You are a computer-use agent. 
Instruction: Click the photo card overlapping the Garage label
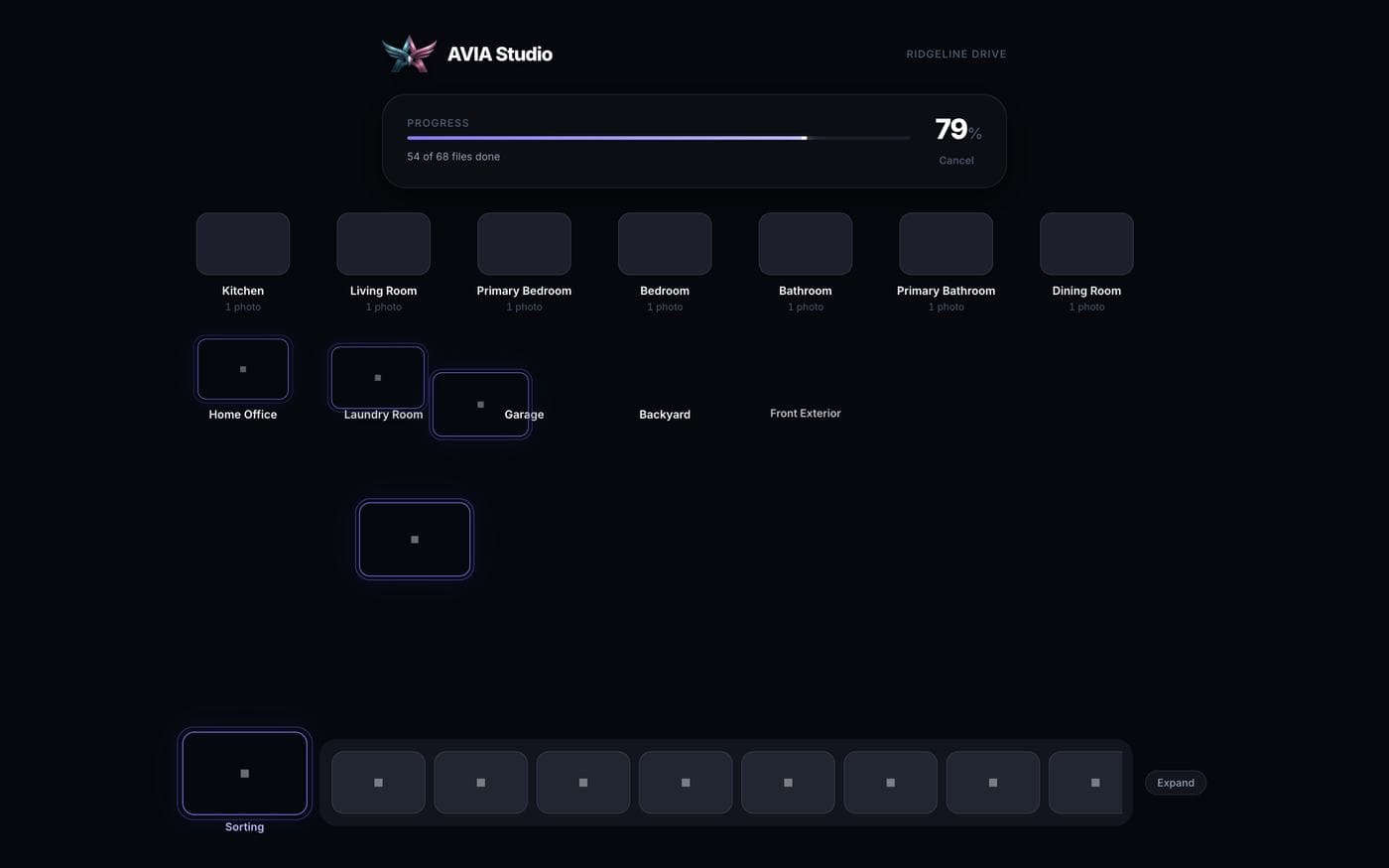tap(481, 405)
